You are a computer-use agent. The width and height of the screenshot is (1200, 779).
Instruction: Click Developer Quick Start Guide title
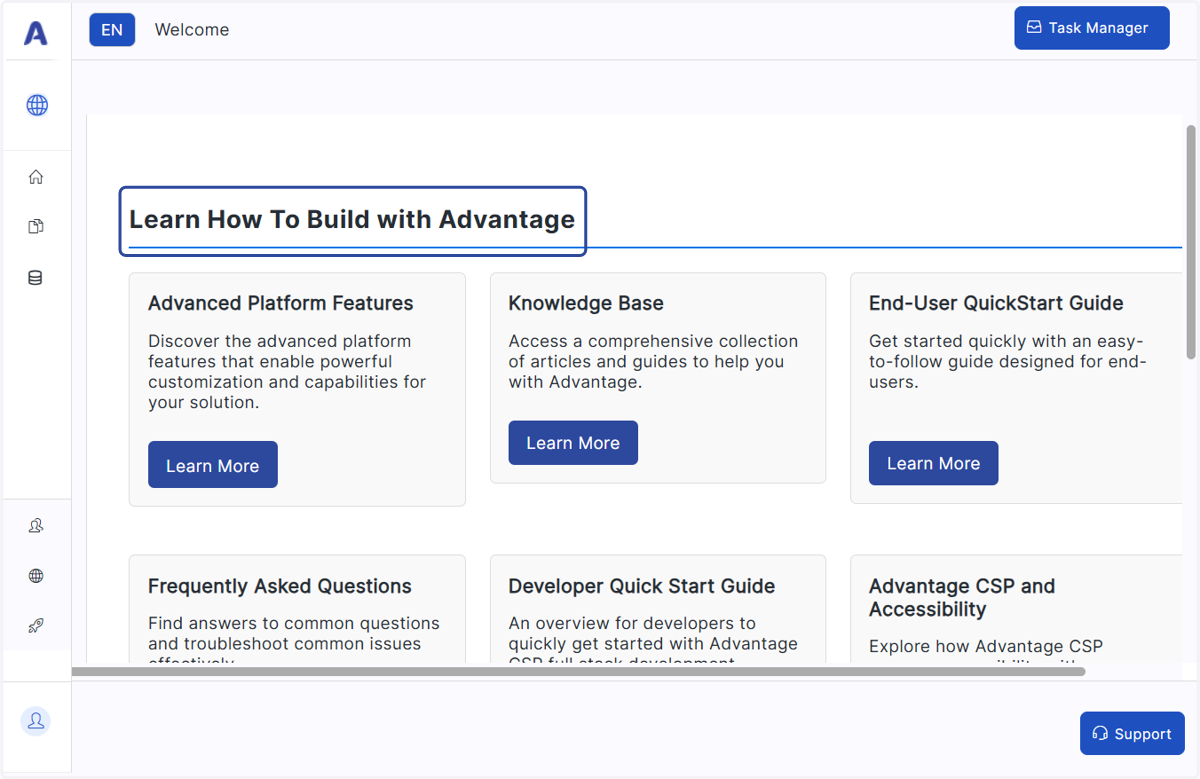[x=642, y=586]
